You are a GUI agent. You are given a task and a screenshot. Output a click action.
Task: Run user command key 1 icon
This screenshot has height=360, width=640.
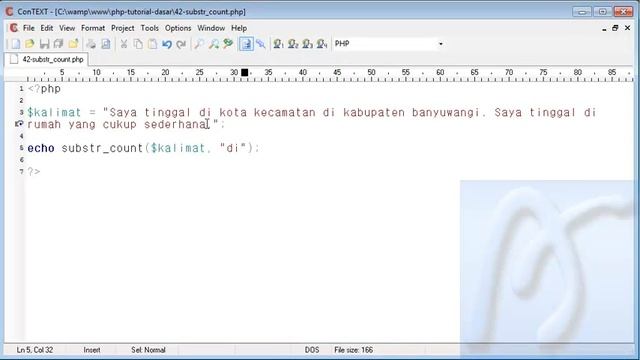[278, 44]
